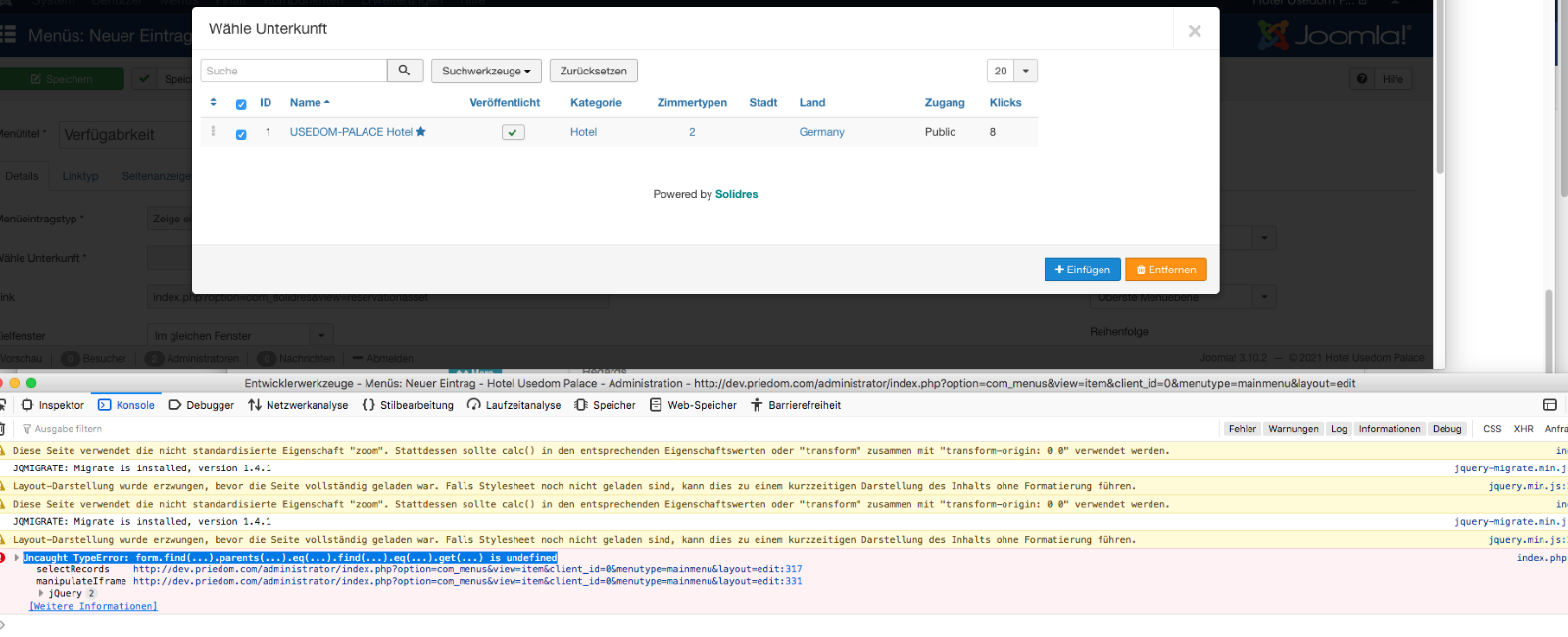The height and width of the screenshot is (637, 1568).
Task: Click the magnifier search button
Action: 404,71
